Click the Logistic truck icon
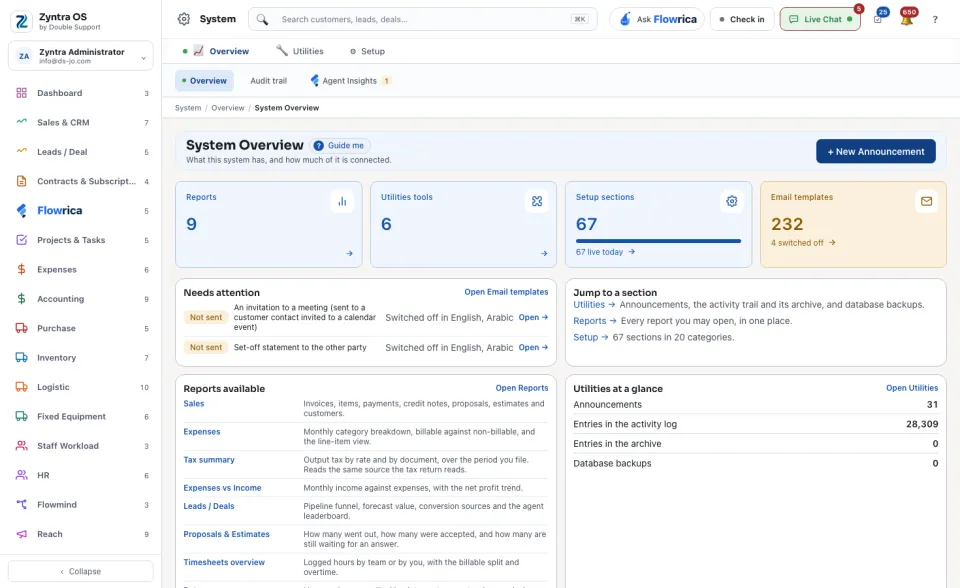 point(21,387)
